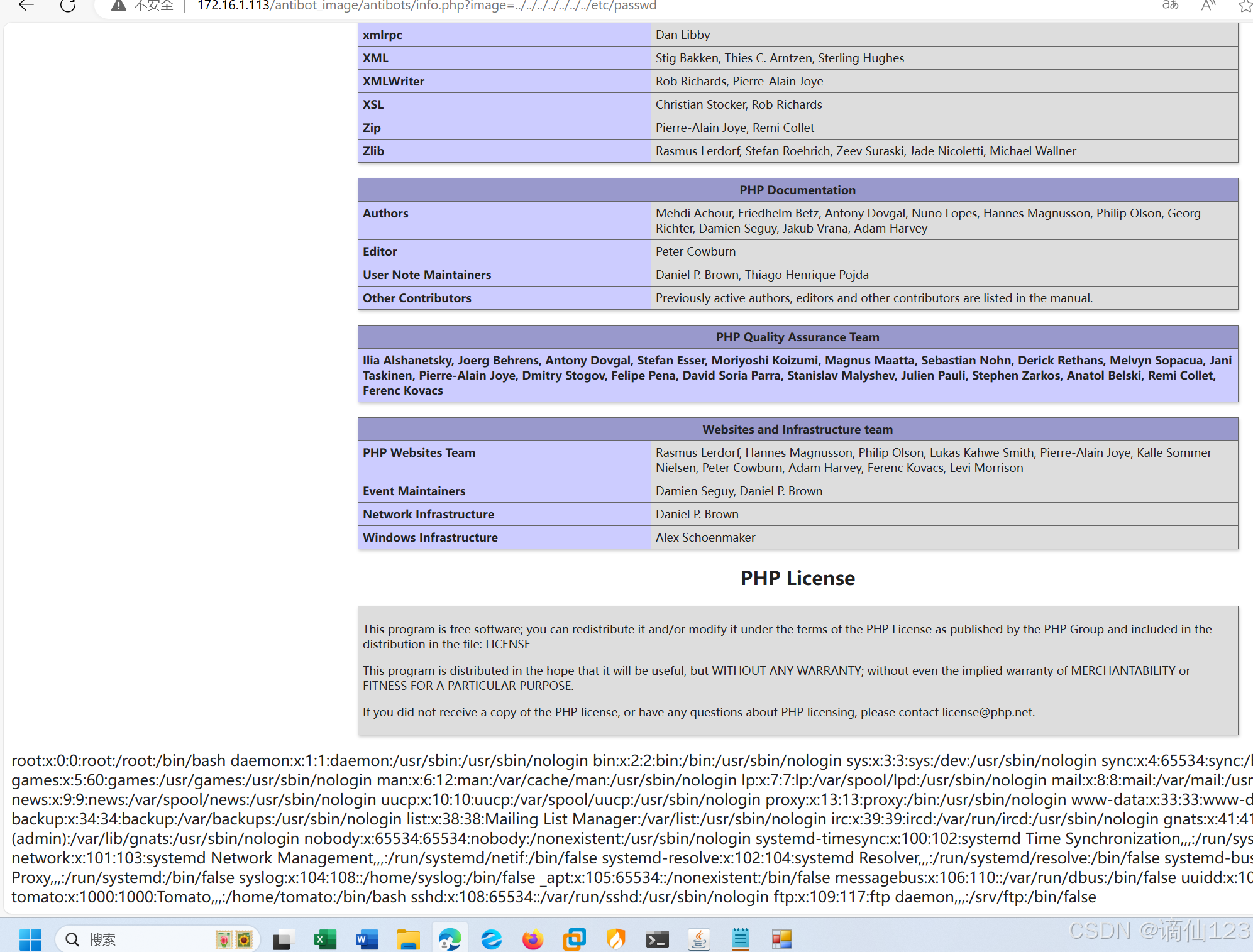The width and height of the screenshot is (1253, 952).
Task: Open Internet Explorer style blue e icon
Action: point(491,939)
